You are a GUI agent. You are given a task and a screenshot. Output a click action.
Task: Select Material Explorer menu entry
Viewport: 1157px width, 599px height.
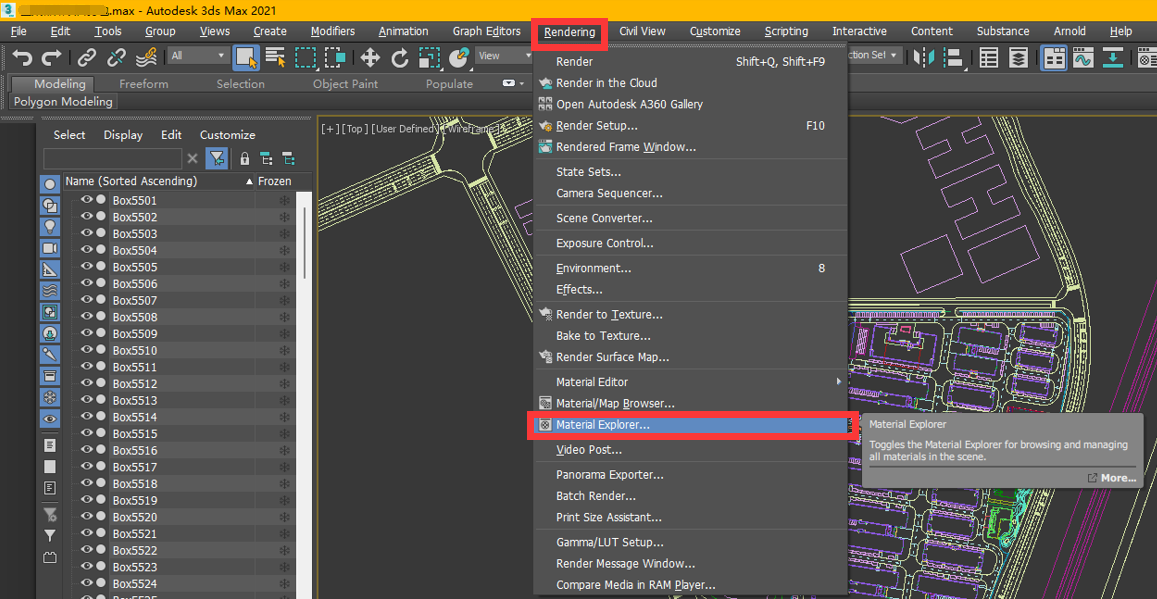coord(691,425)
